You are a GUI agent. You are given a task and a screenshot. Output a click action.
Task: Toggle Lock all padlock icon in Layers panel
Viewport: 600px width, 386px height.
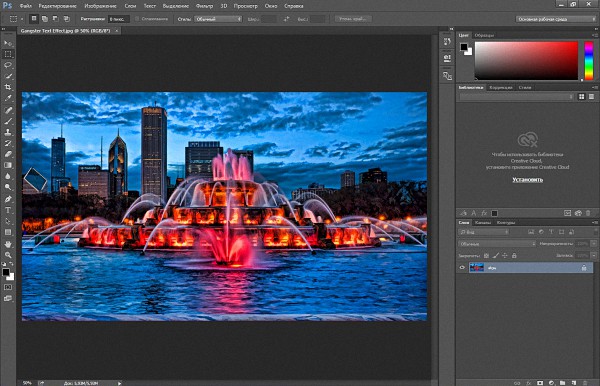click(x=514, y=256)
